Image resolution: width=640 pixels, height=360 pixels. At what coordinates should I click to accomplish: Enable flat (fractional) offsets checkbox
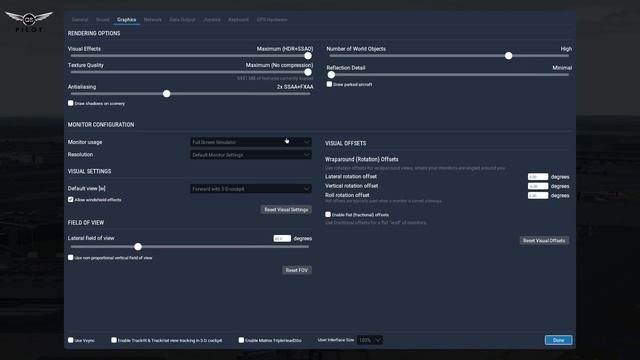[328, 214]
